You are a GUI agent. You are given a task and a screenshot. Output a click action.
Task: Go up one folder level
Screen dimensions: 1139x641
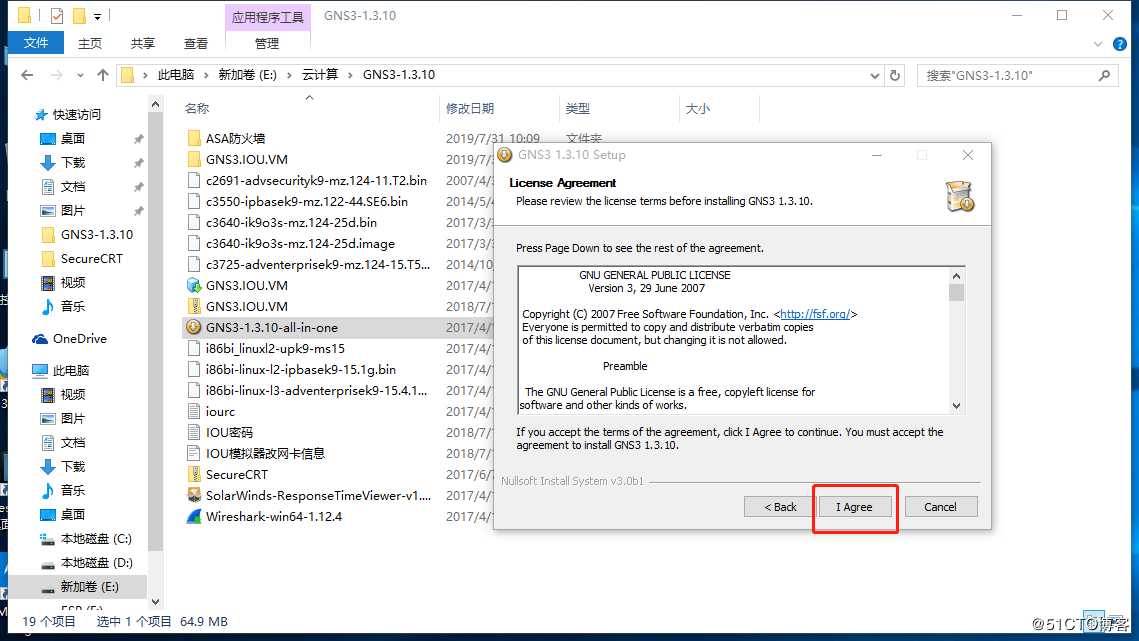(102, 75)
